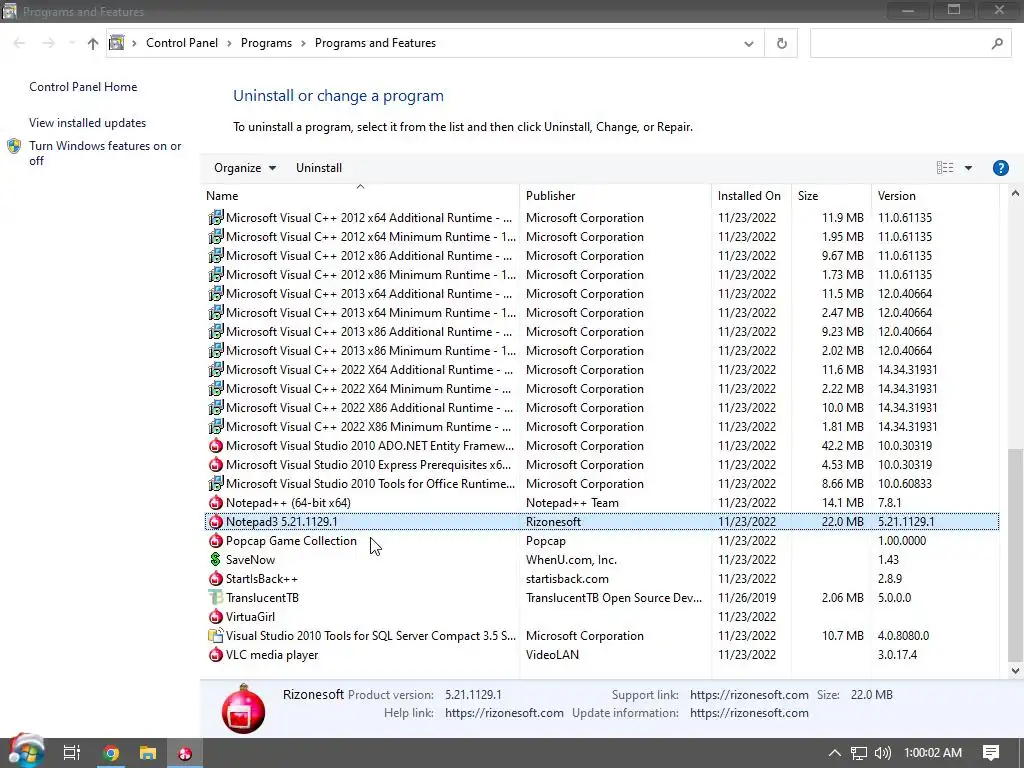The height and width of the screenshot is (768, 1024).
Task: Click the VLC media player icon
Action: [216, 654]
